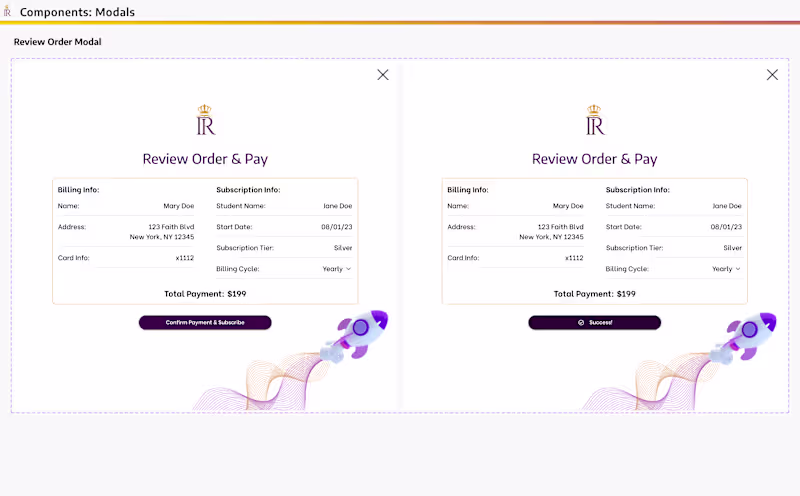Viewport: 800px width, 496px height.
Task: Click New York, NY 12345 in the left modal
Action: tap(162, 237)
